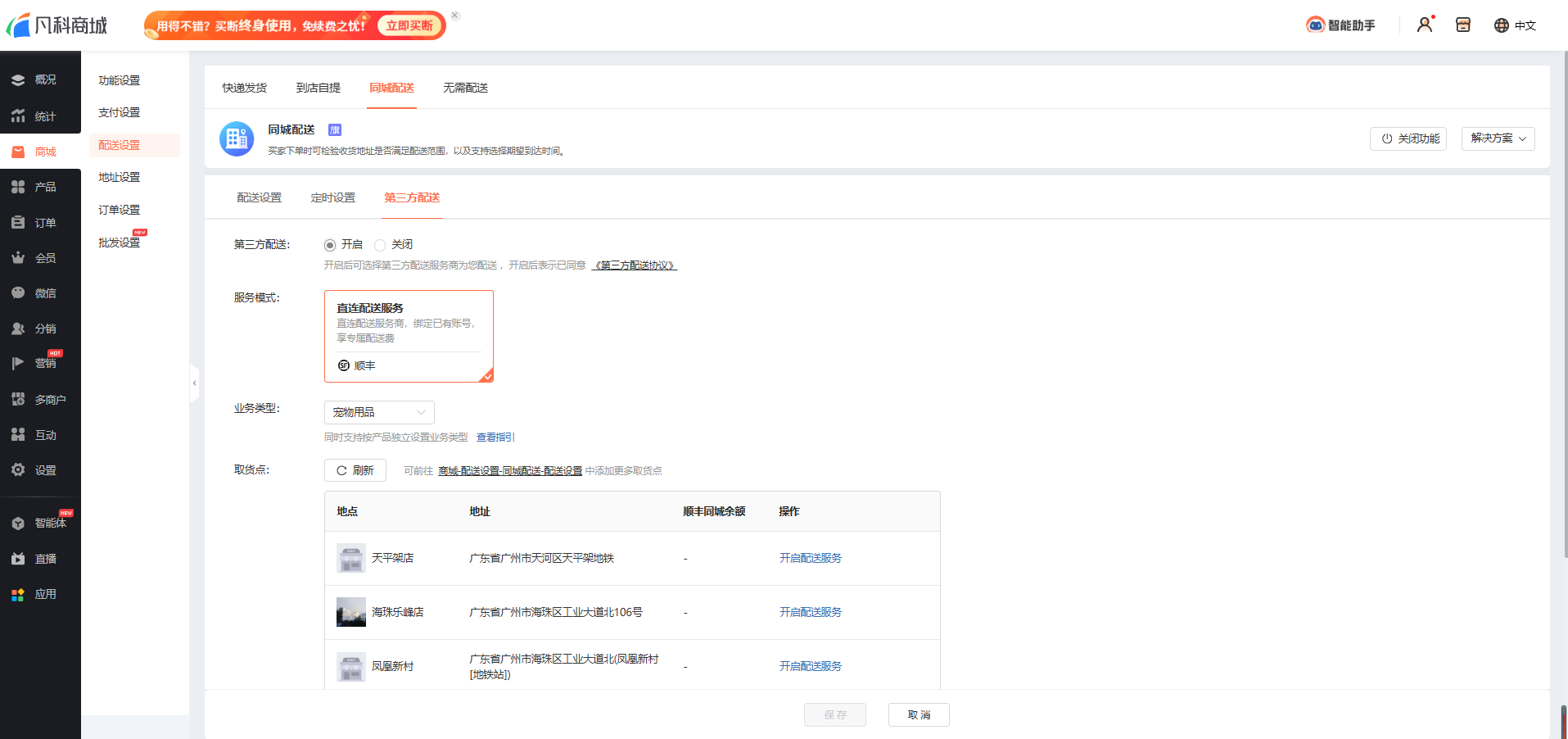The image size is (1568, 739).
Task: Open the 微信 WeChat sidebar icon
Action: pos(18,292)
